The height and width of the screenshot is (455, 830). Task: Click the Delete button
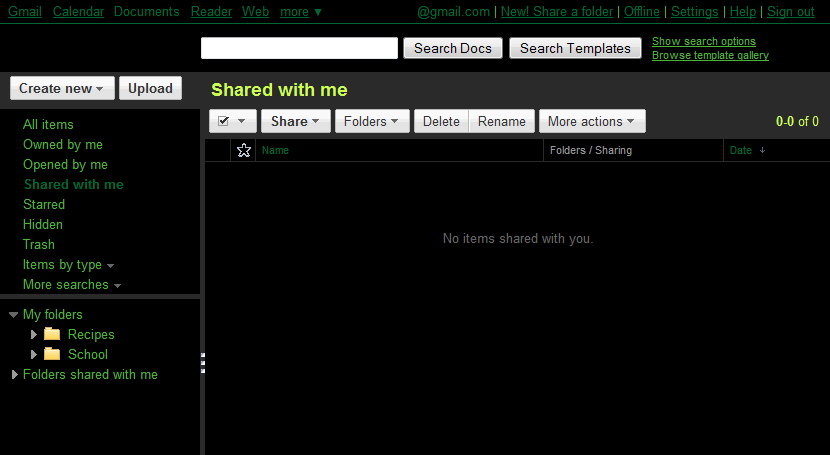(x=441, y=121)
